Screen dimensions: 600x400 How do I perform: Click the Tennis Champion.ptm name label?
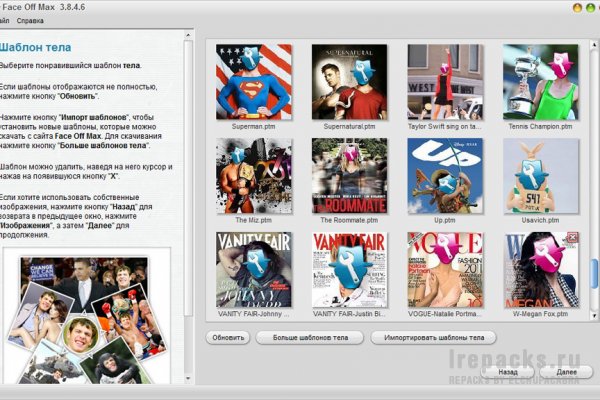coord(540,126)
